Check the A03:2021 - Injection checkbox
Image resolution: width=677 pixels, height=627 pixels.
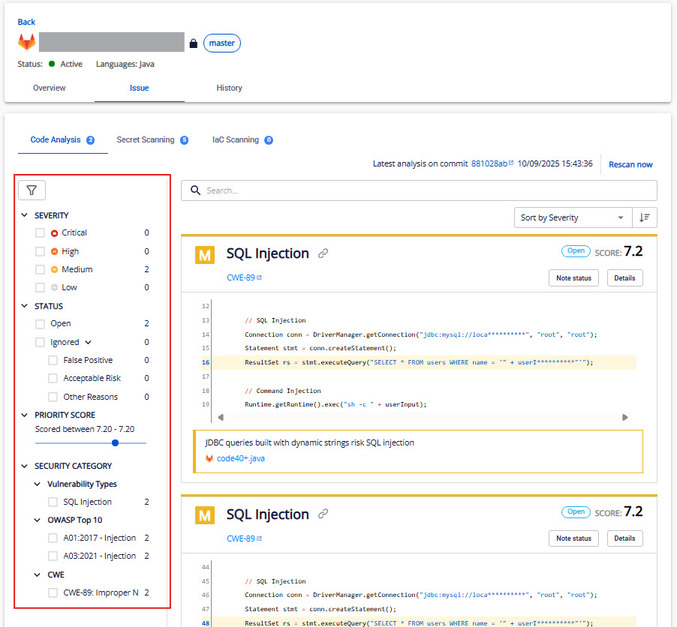pyautogui.click(x=53, y=556)
